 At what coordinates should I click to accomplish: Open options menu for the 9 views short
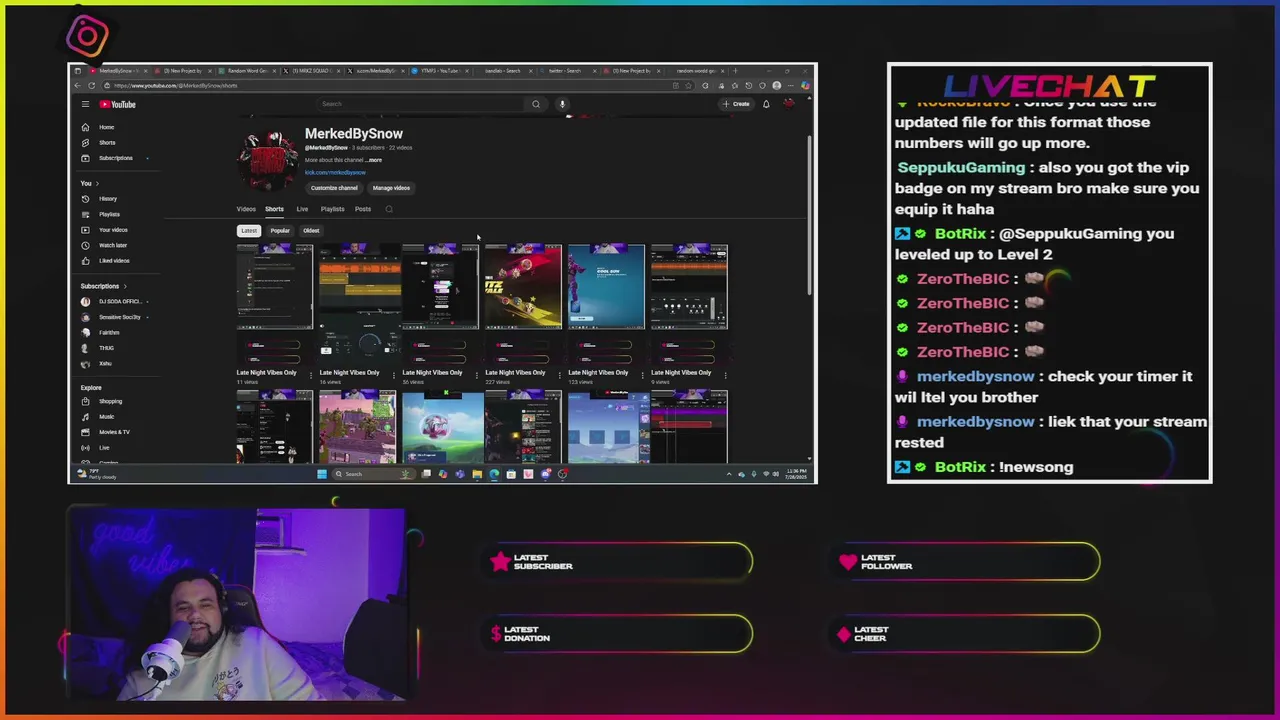click(725, 374)
